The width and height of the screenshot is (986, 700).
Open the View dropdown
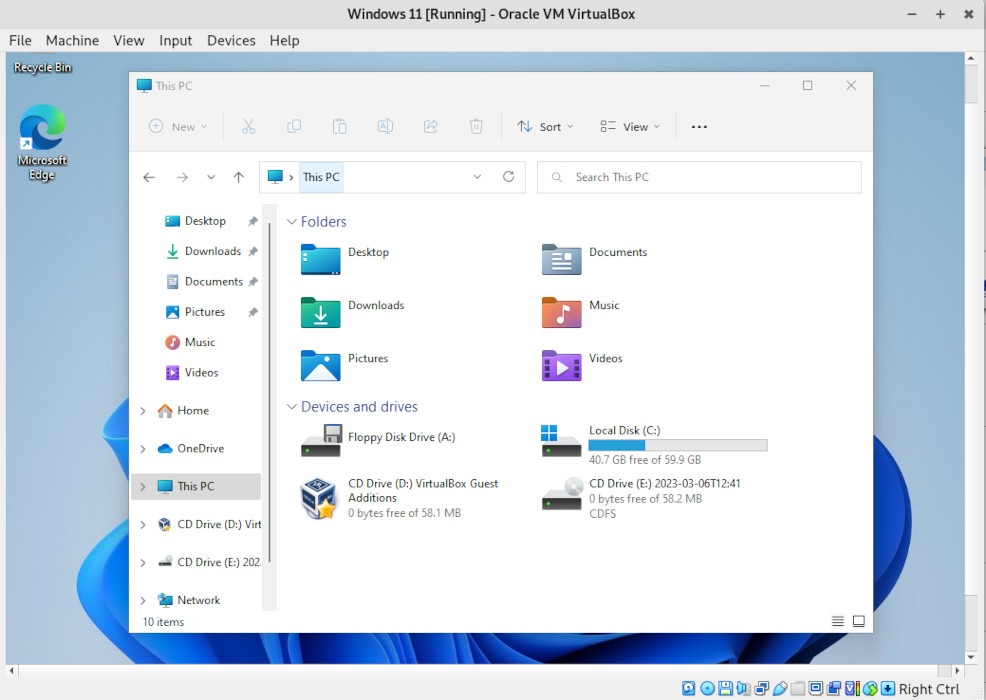click(x=629, y=126)
